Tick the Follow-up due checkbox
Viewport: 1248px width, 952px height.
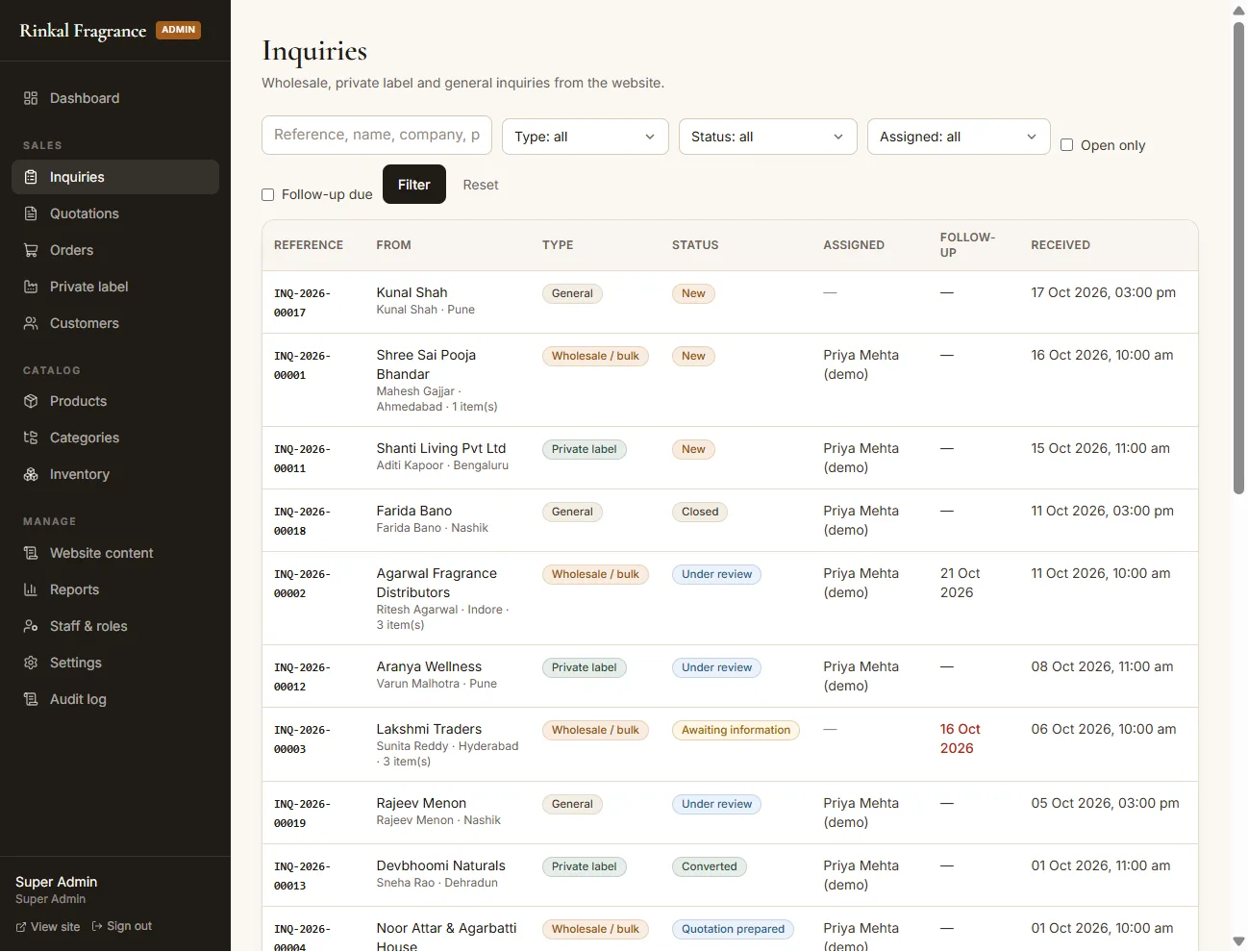point(268,194)
